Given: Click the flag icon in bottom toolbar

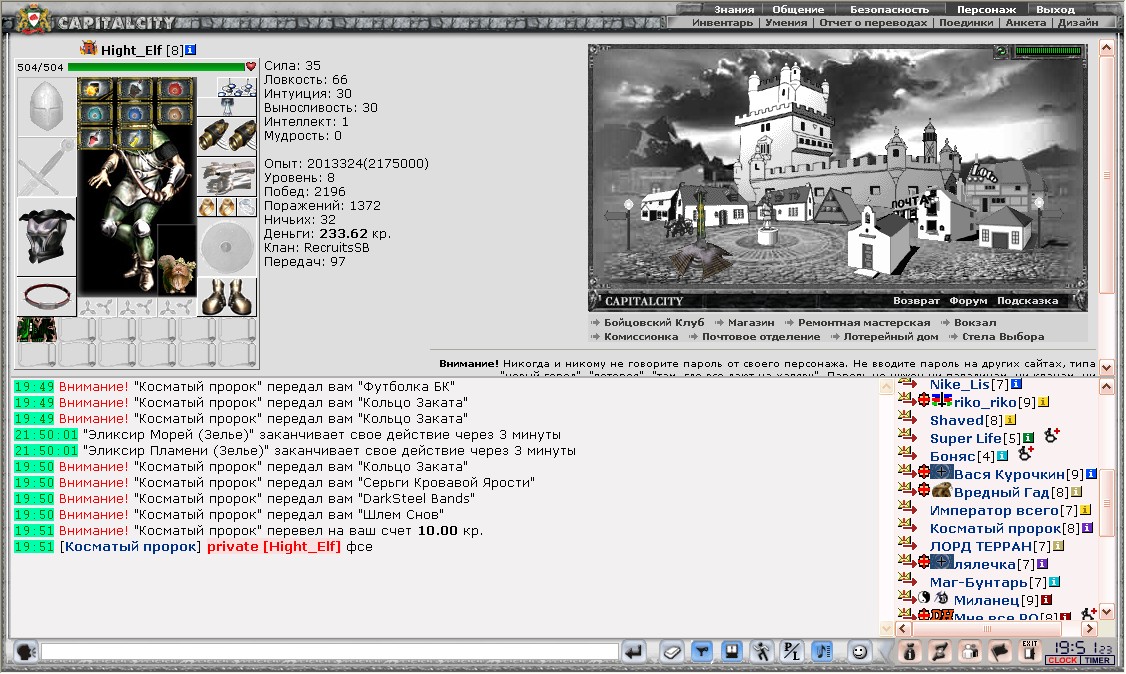Looking at the screenshot, I should click(1000, 652).
